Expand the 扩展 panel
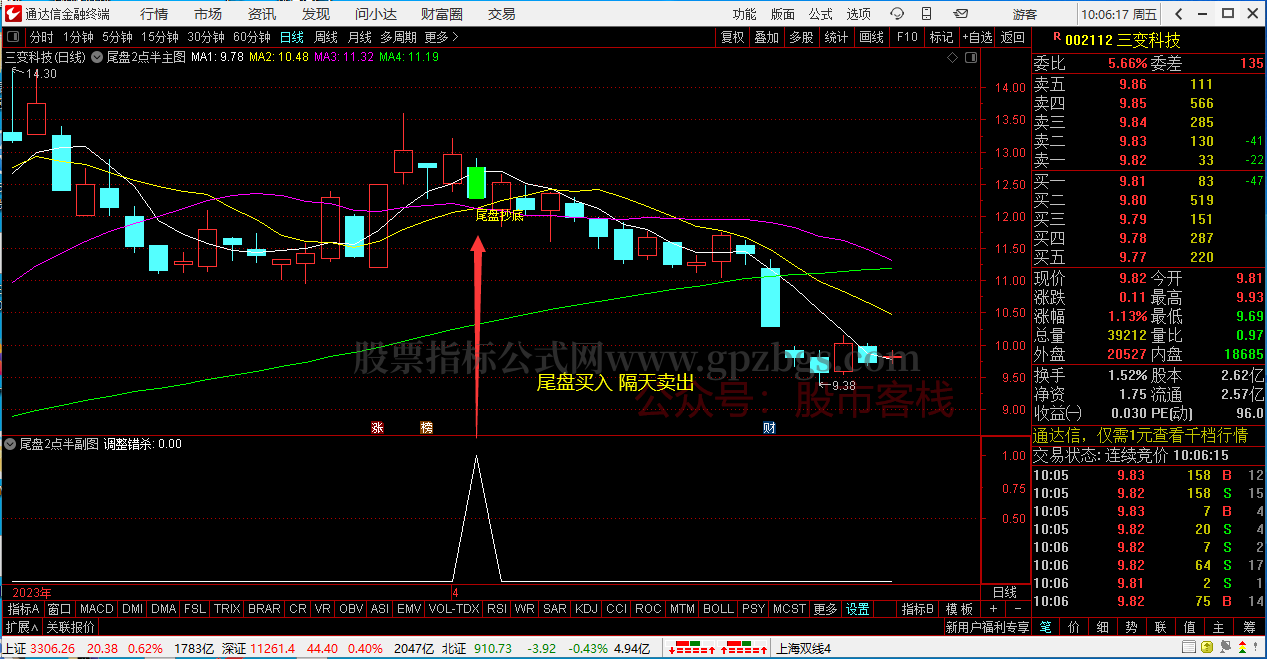 click(x=21, y=627)
